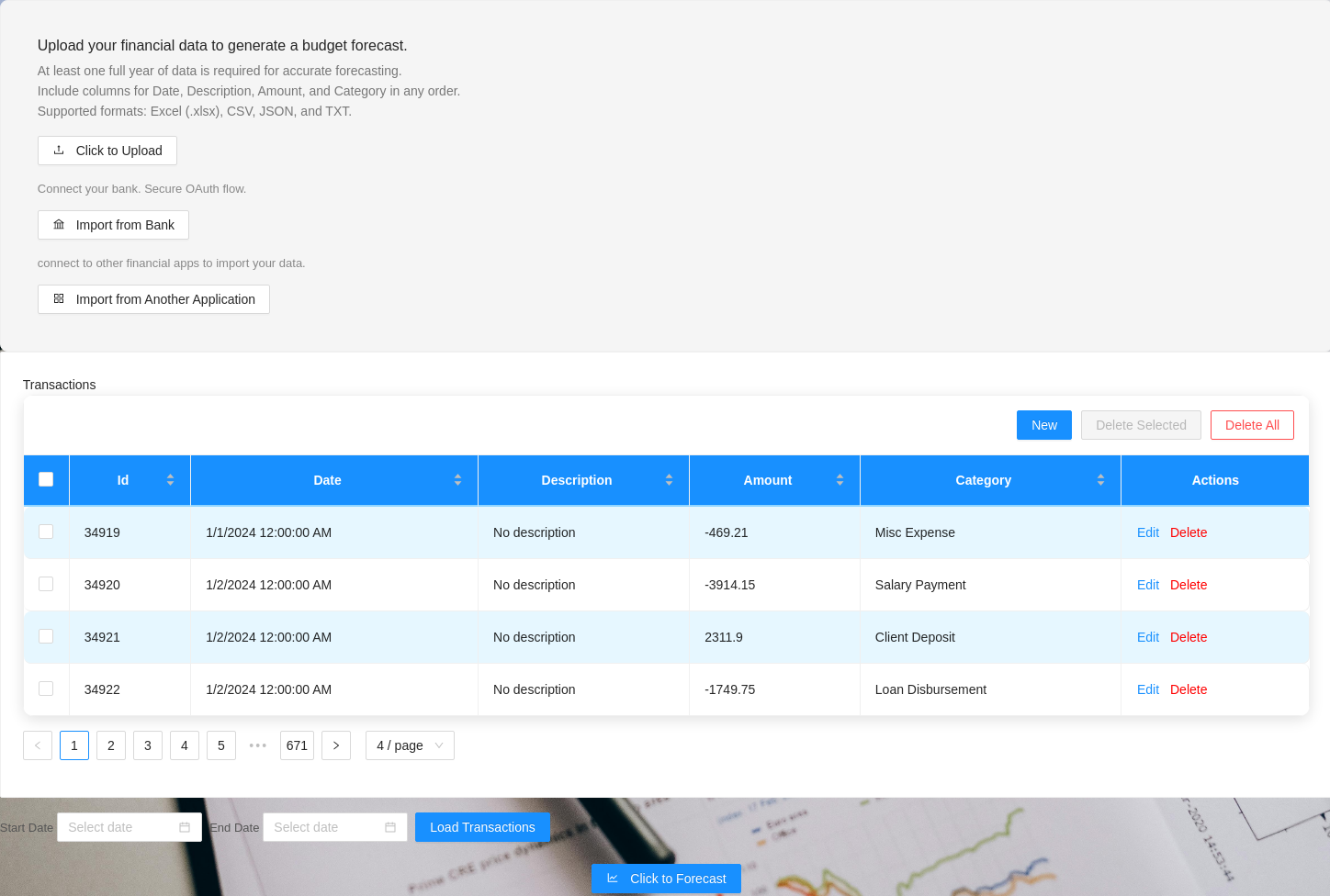This screenshot has width=1330, height=896.
Task: Select the bank icon on Import from Bank
Action: (x=58, y=224)
